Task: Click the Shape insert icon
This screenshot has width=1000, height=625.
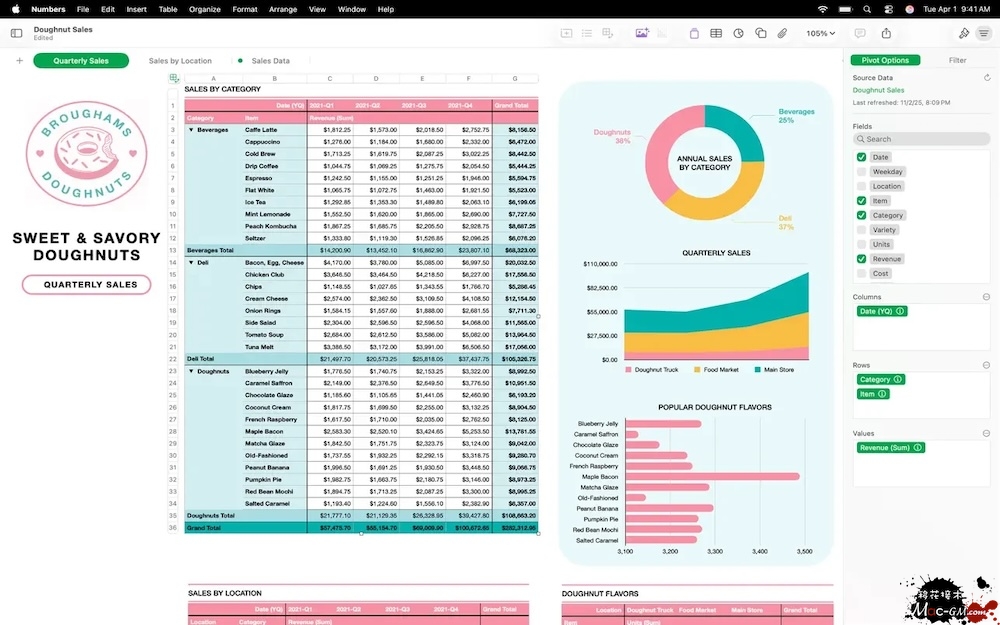Action: point(761,33)
